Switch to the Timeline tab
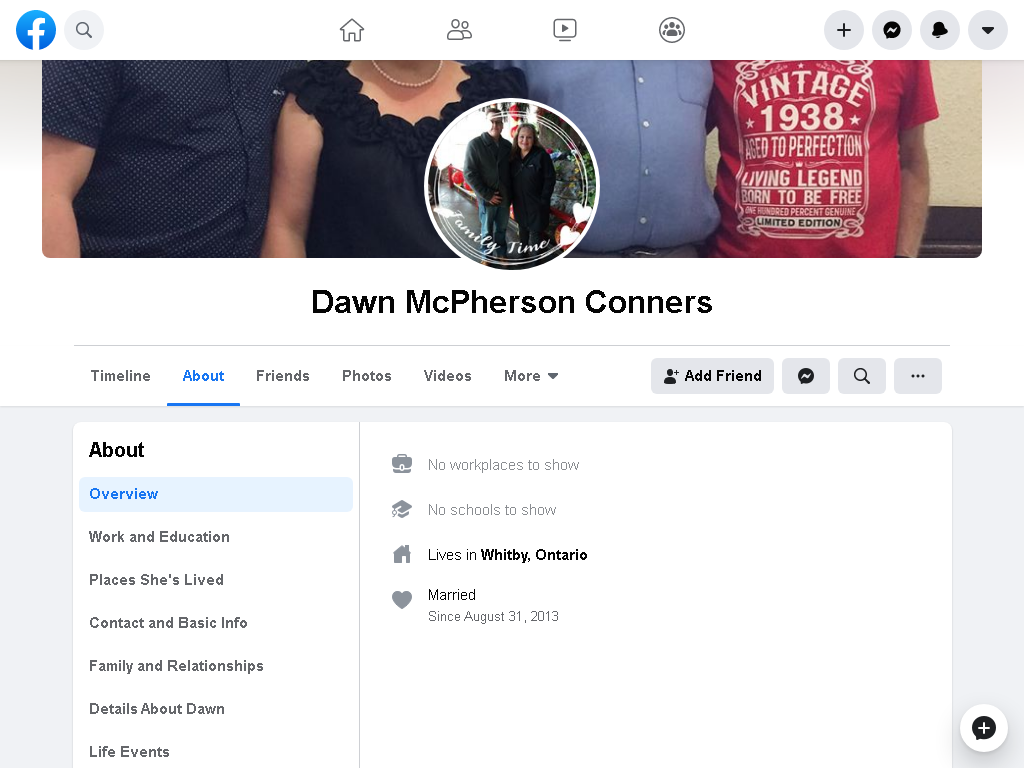This screenshot has height=768, width=1024. tap(120, 376)
